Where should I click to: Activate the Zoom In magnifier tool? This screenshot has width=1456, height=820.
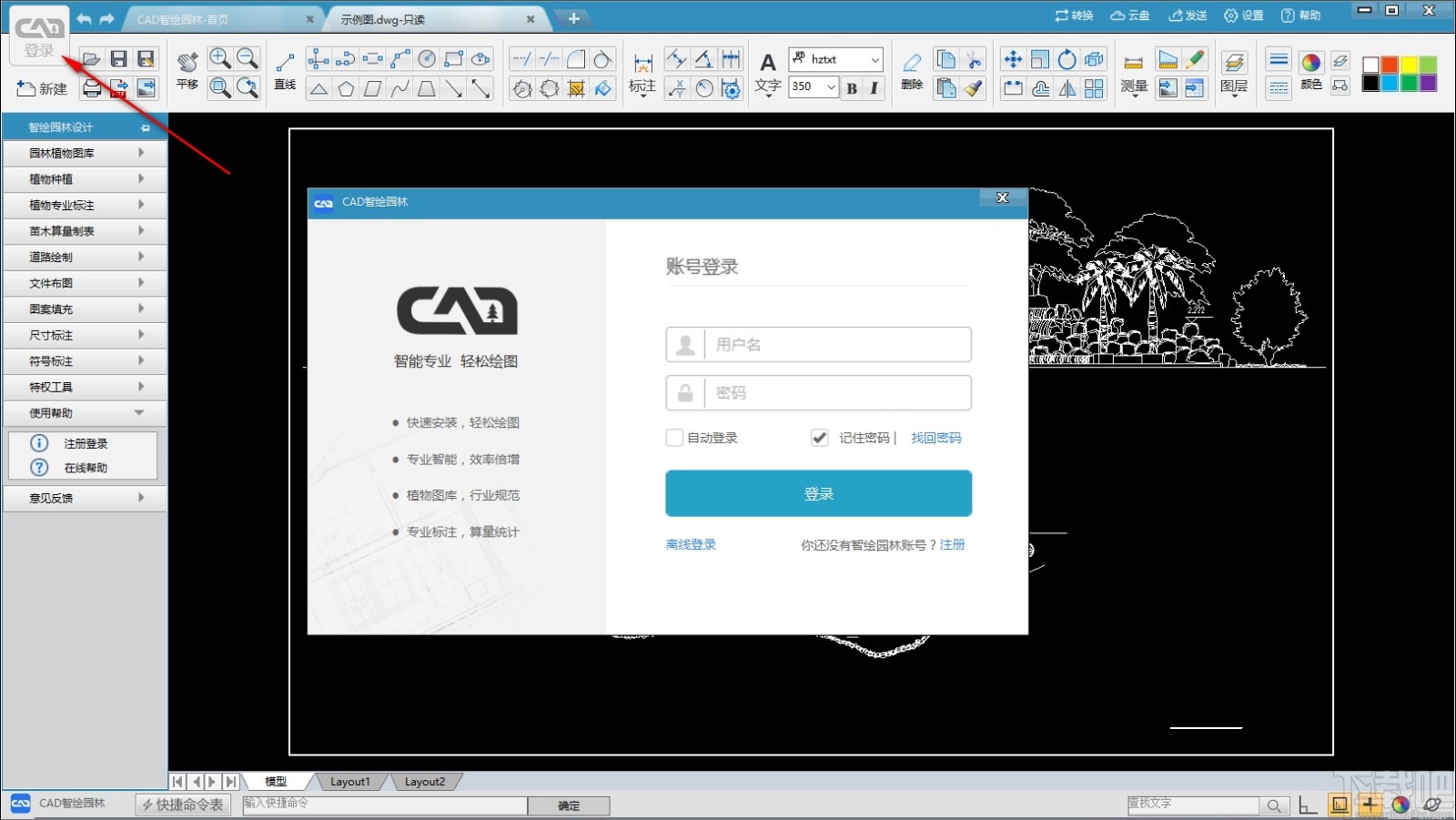(x=219, y=57)
